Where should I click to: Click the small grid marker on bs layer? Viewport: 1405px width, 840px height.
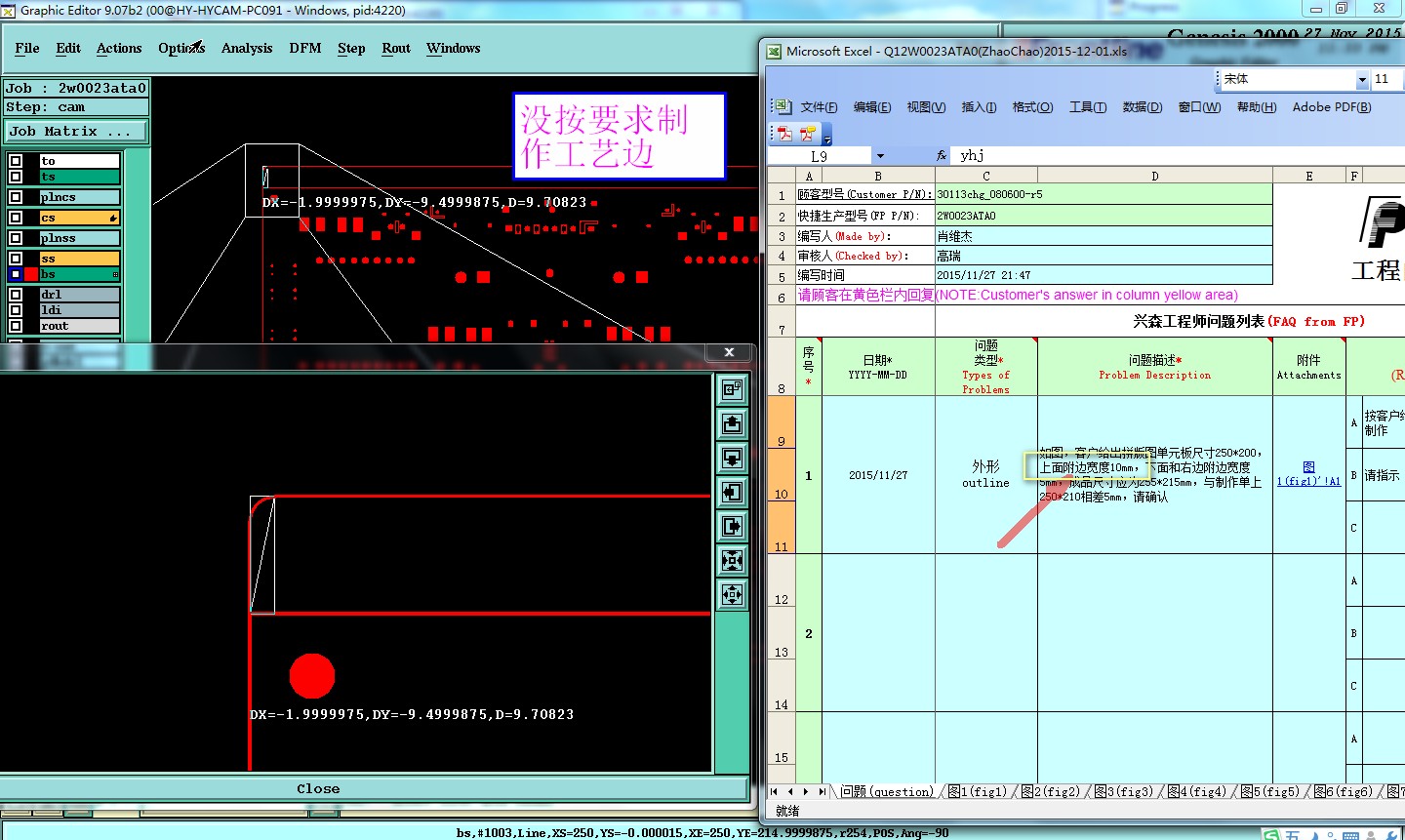115,275
